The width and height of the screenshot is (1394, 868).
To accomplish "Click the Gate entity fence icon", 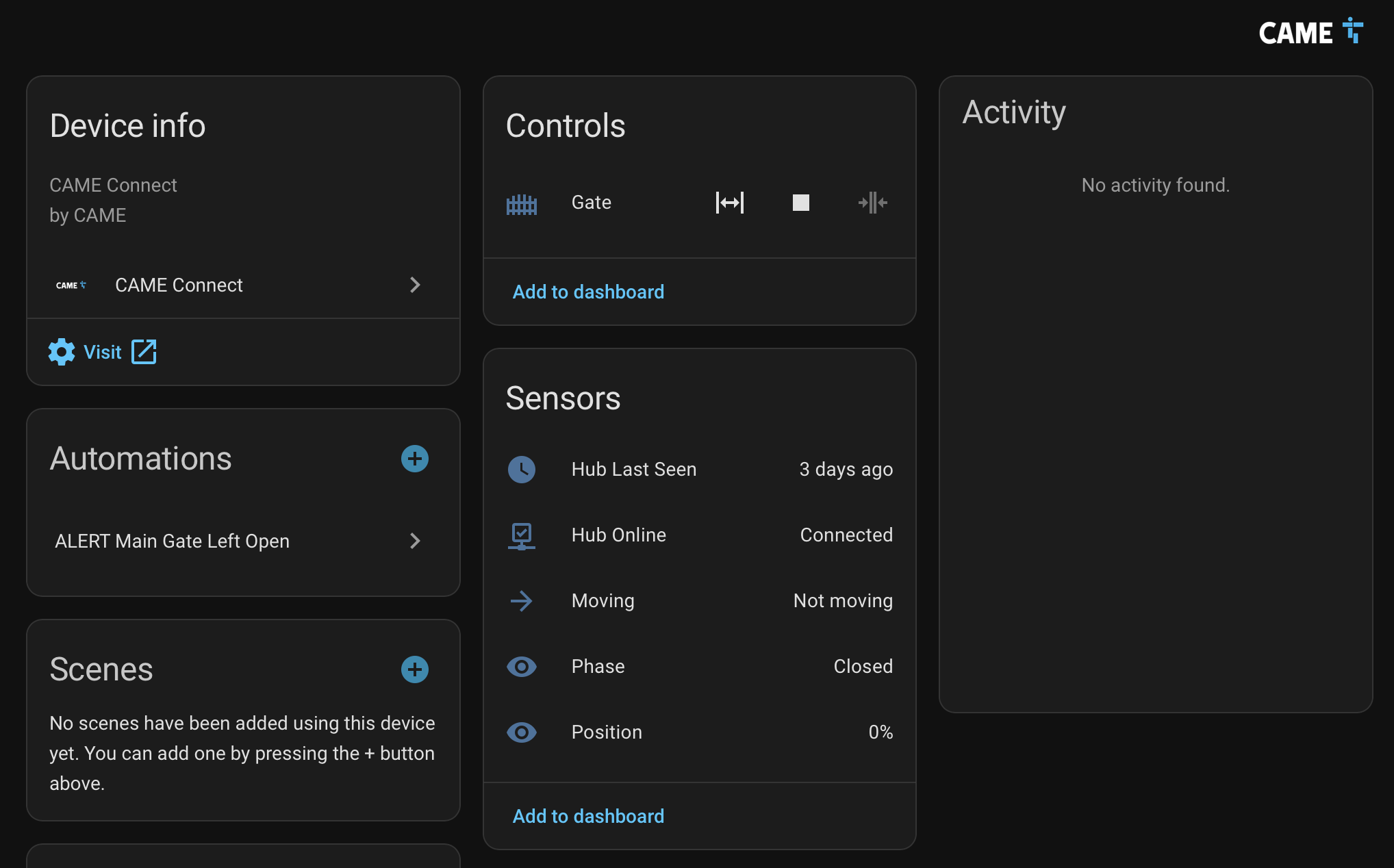I will [522, 203].
